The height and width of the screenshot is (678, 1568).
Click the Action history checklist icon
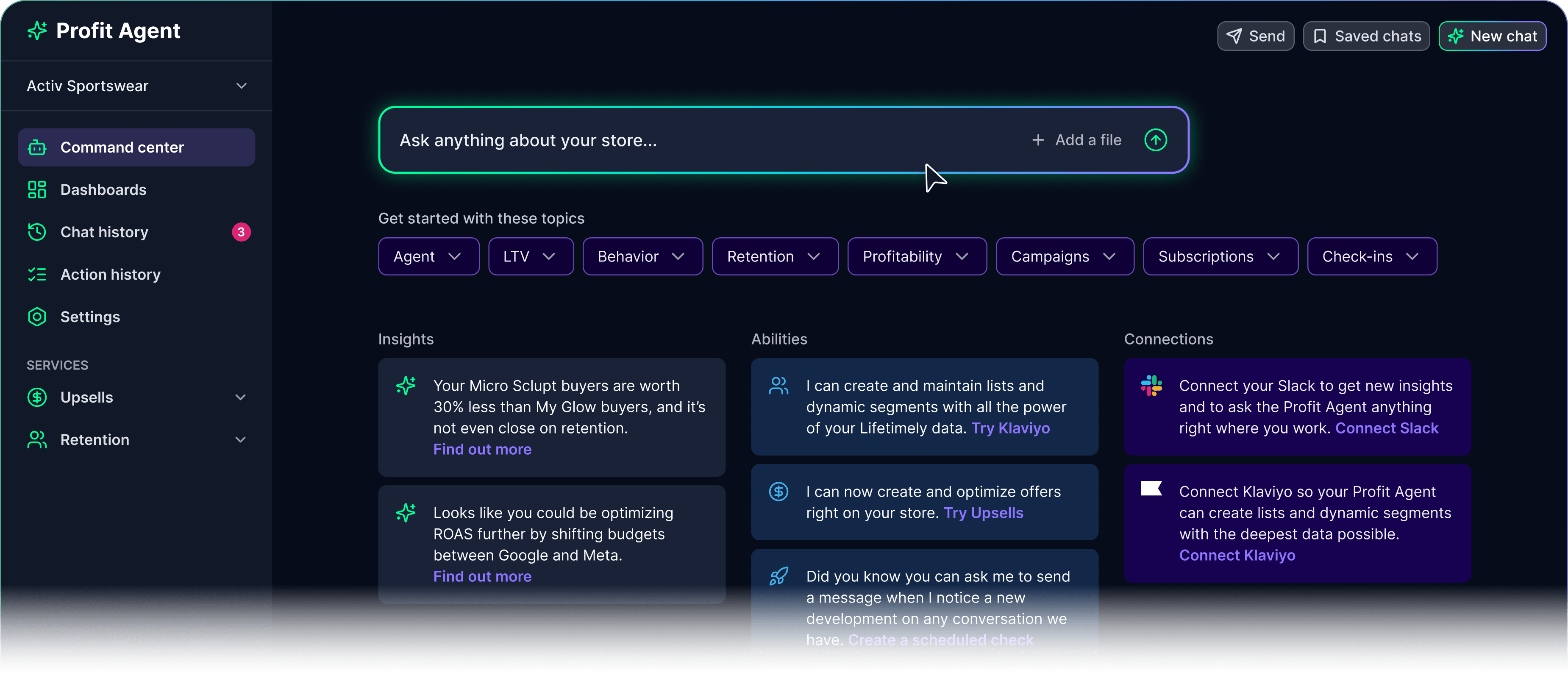(37, 275)
